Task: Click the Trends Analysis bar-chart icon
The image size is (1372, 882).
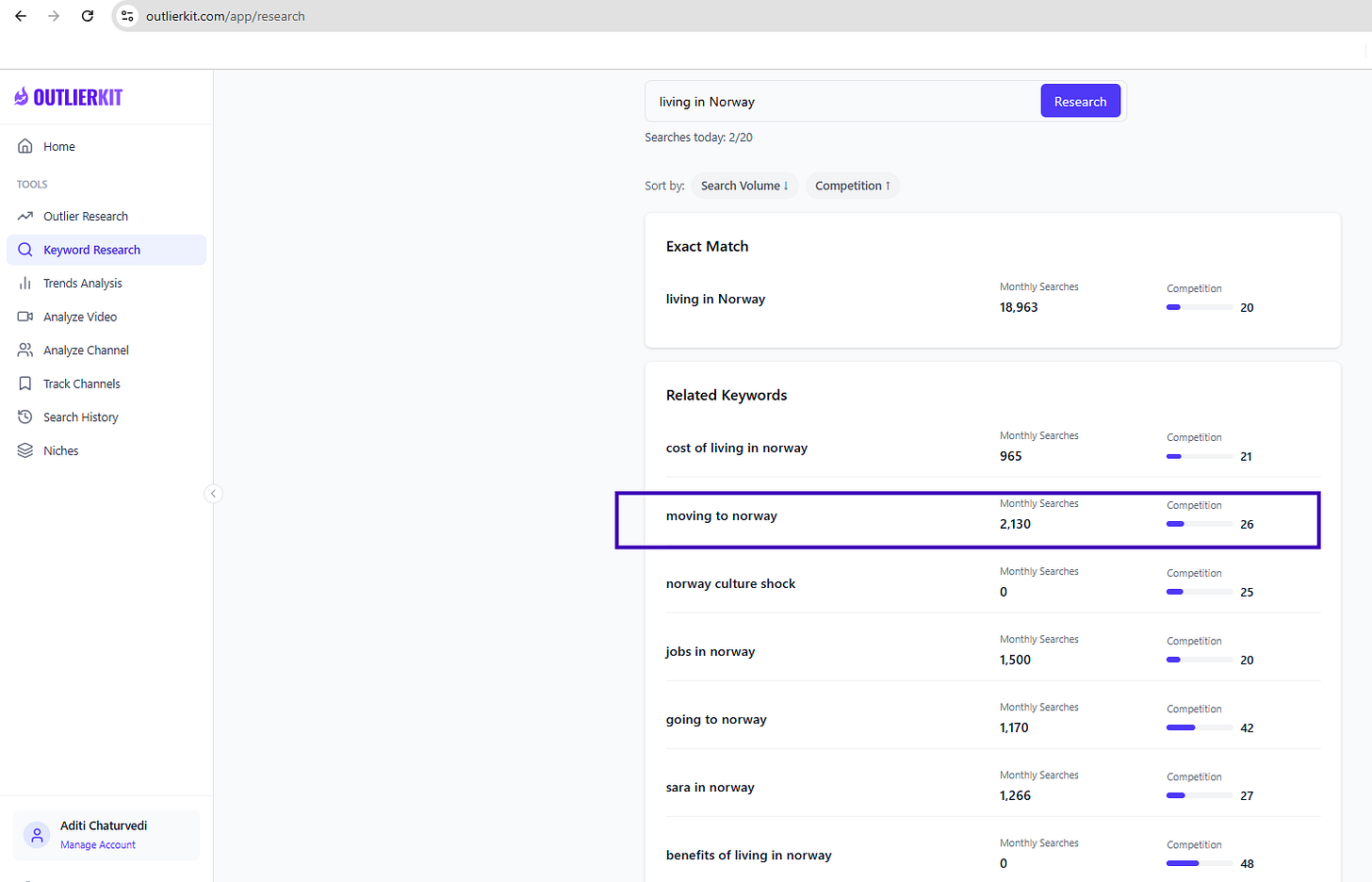Action: 25,283
